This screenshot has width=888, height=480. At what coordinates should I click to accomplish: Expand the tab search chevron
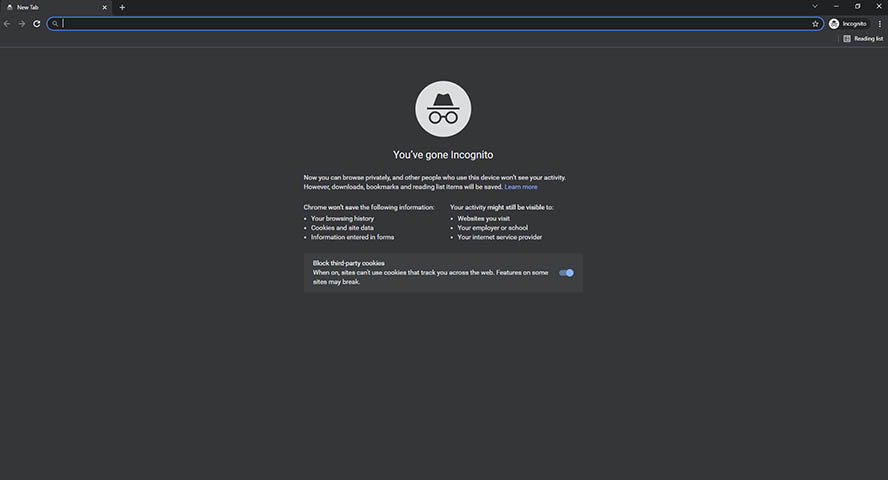pyautogui.click(x=814, y=6)
